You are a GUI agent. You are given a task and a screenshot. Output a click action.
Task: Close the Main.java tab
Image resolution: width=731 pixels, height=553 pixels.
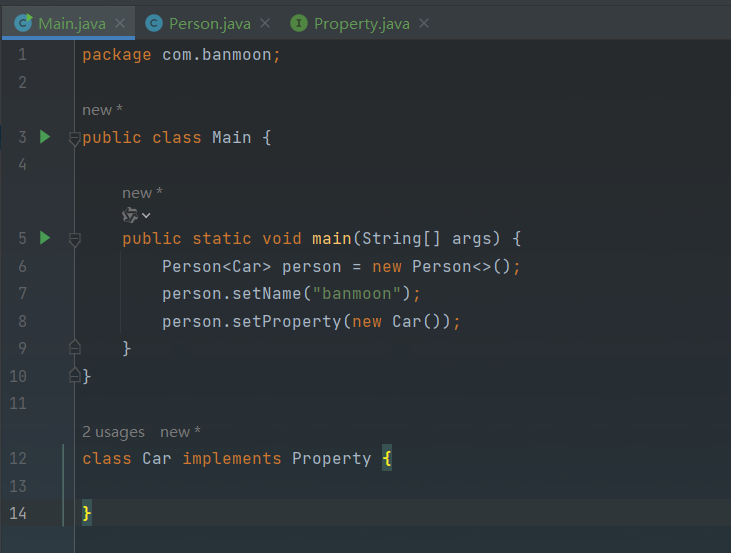pos(120,23)
